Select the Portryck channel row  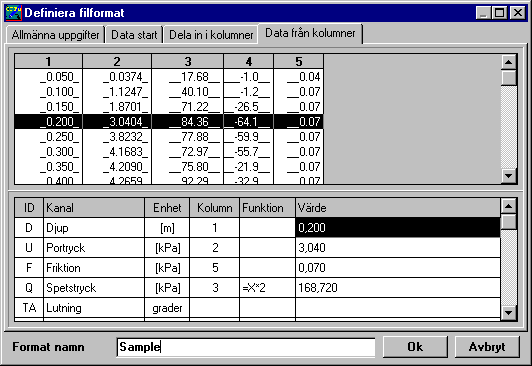tap(258, 248)
